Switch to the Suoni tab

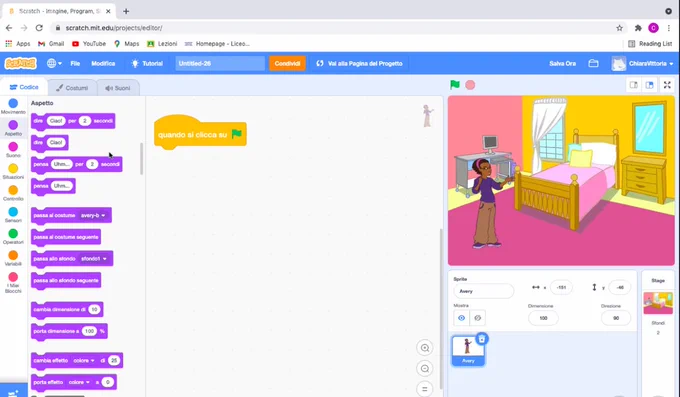click(118, 88)
